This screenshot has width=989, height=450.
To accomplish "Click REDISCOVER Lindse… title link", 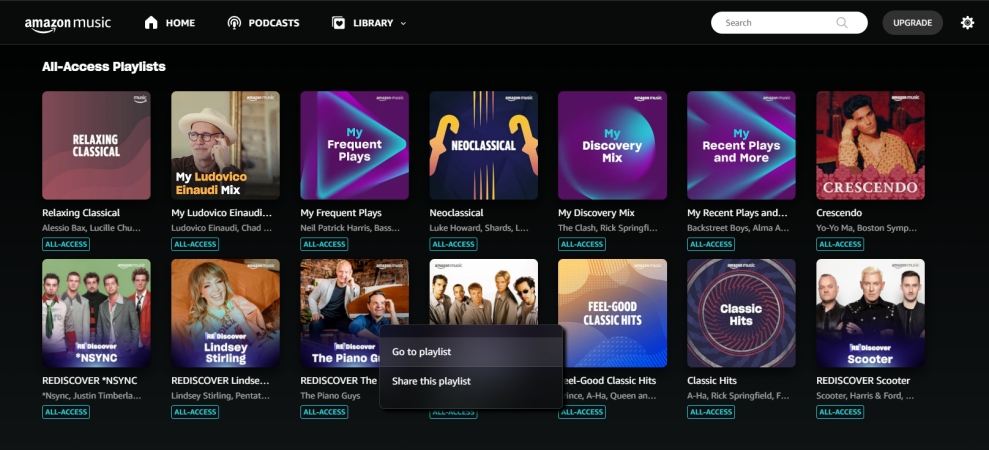I will pyautogui.click(x=220, y=381).
